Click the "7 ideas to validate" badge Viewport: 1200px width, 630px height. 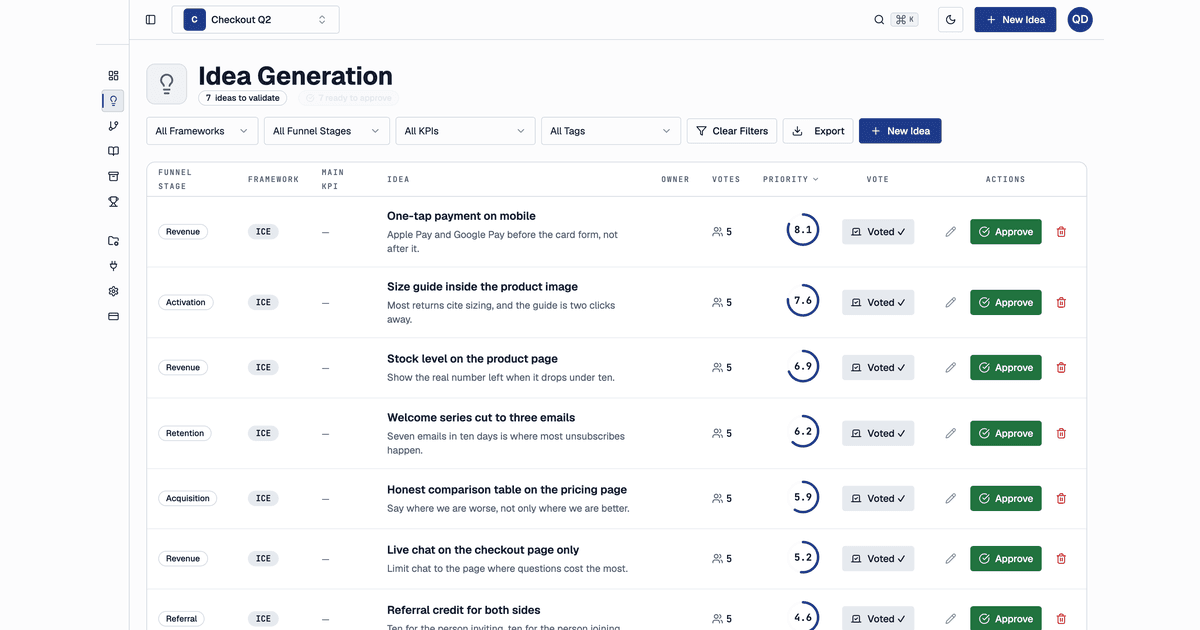pyautogui.click(x=243, y=98)
